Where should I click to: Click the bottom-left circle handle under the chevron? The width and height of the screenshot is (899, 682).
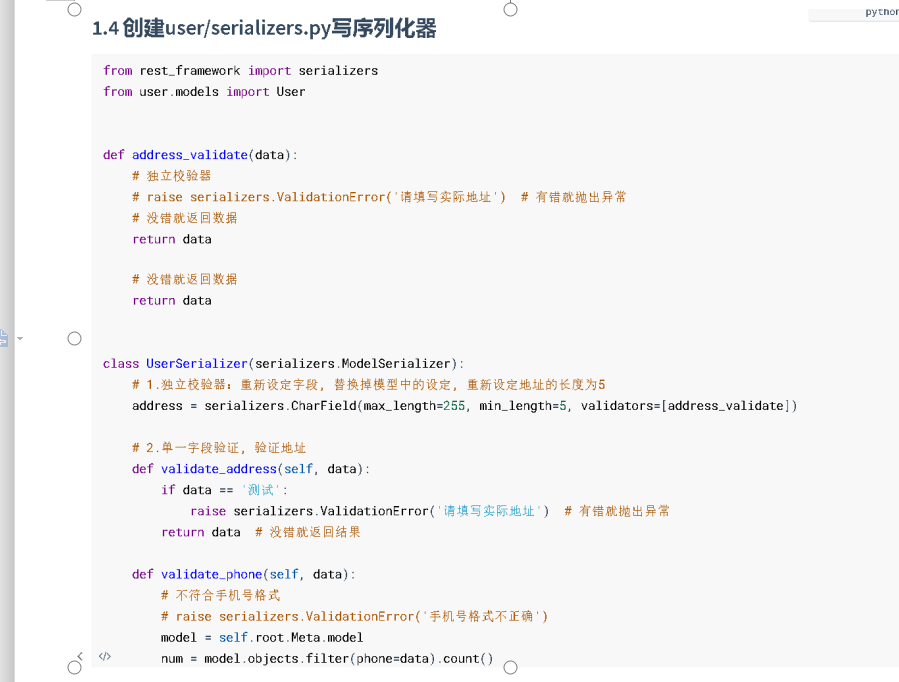tap(75, 667)
